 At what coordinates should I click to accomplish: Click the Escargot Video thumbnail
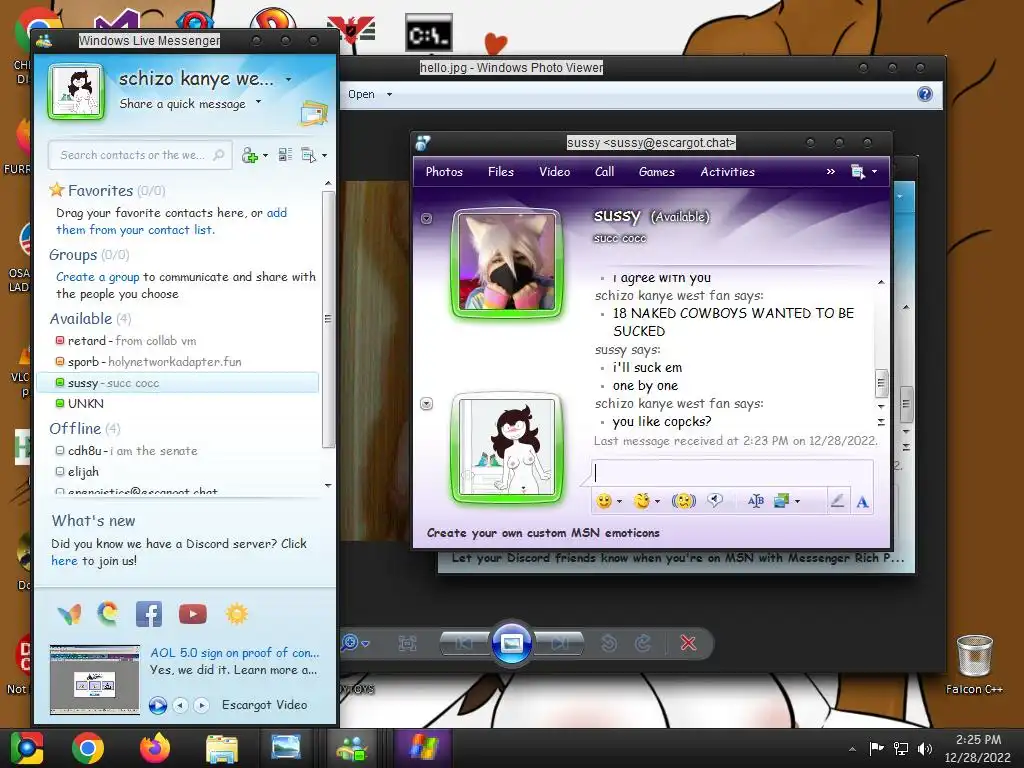95,680
